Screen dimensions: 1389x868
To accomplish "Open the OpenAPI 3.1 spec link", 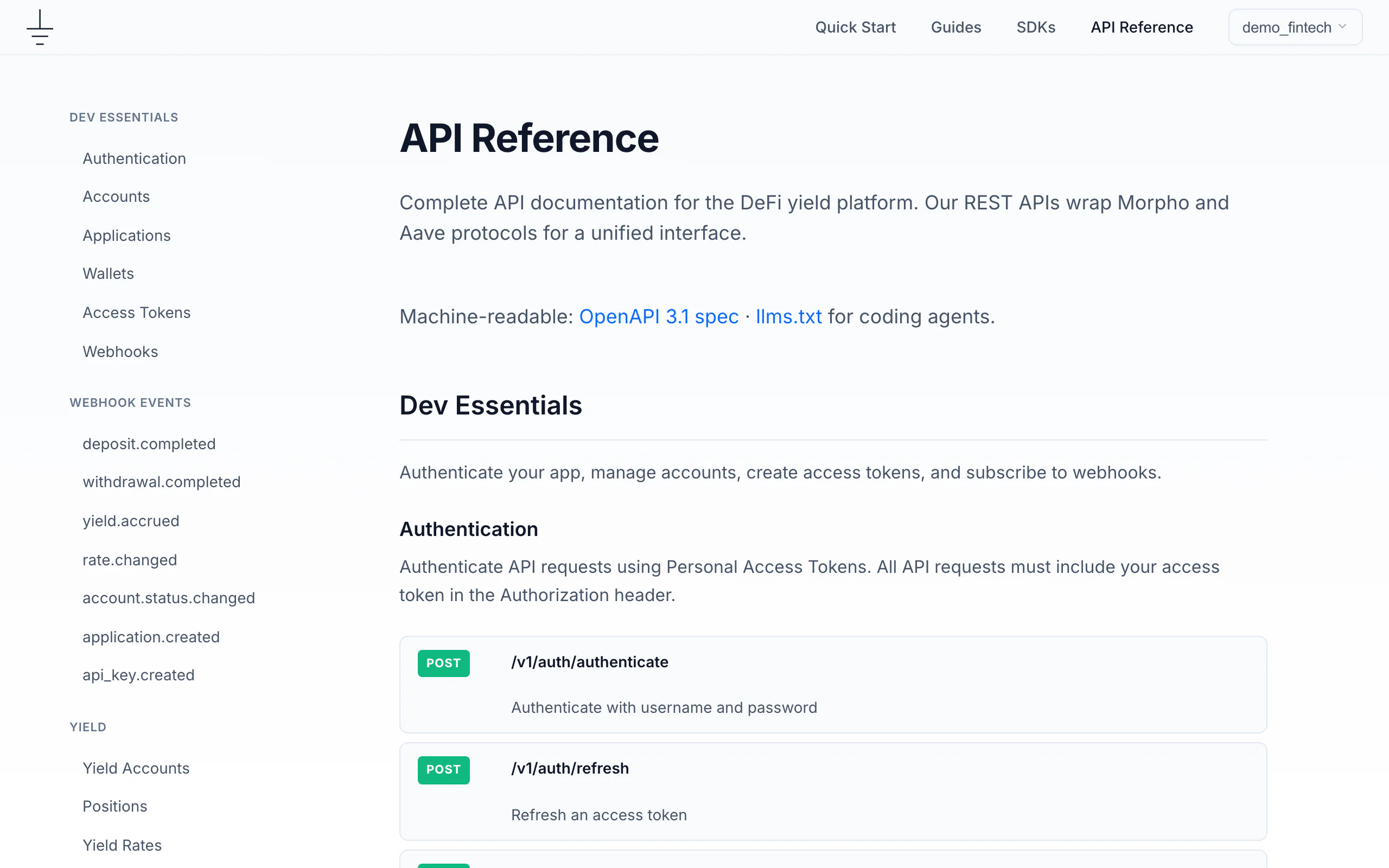I will [658, 316].
